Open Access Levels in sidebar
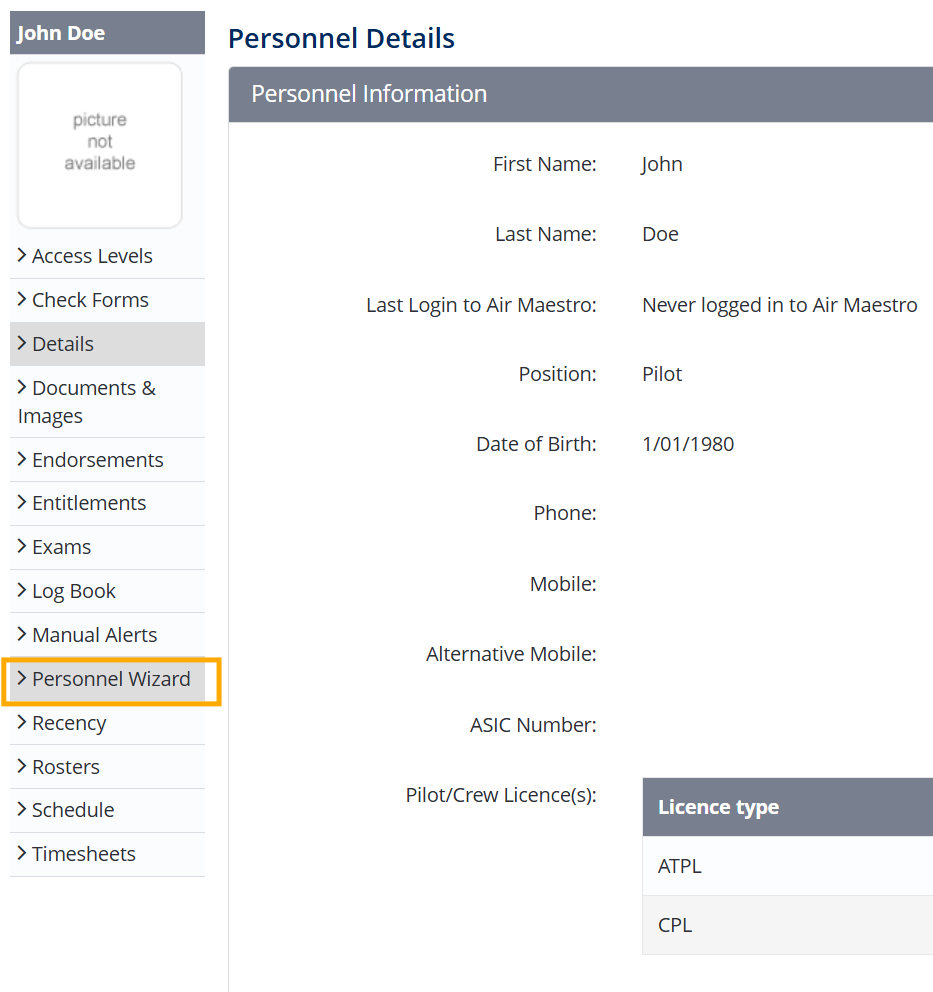 [x=92, y=256]
